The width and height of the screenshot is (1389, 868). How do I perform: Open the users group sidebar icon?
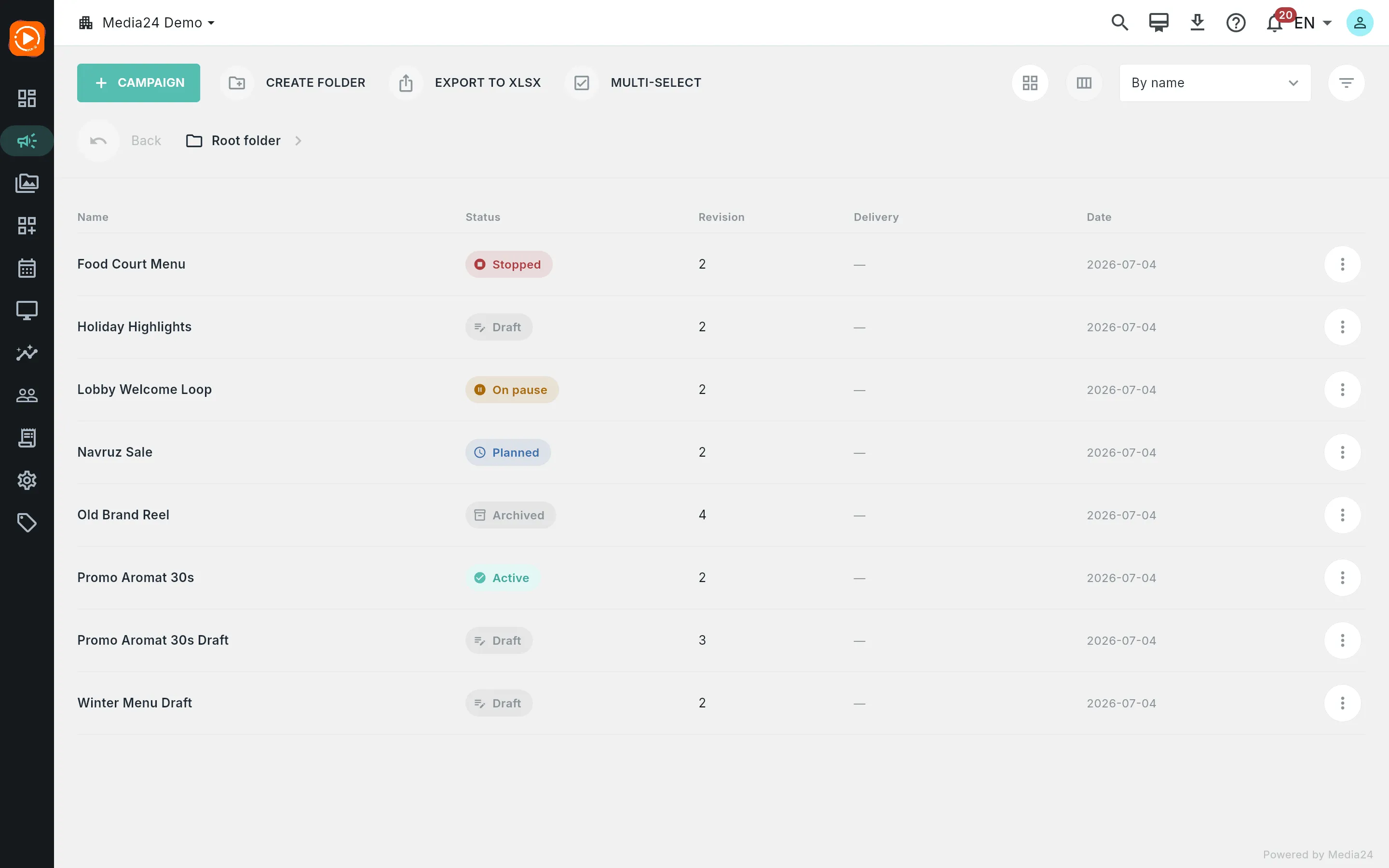point(27,395)
